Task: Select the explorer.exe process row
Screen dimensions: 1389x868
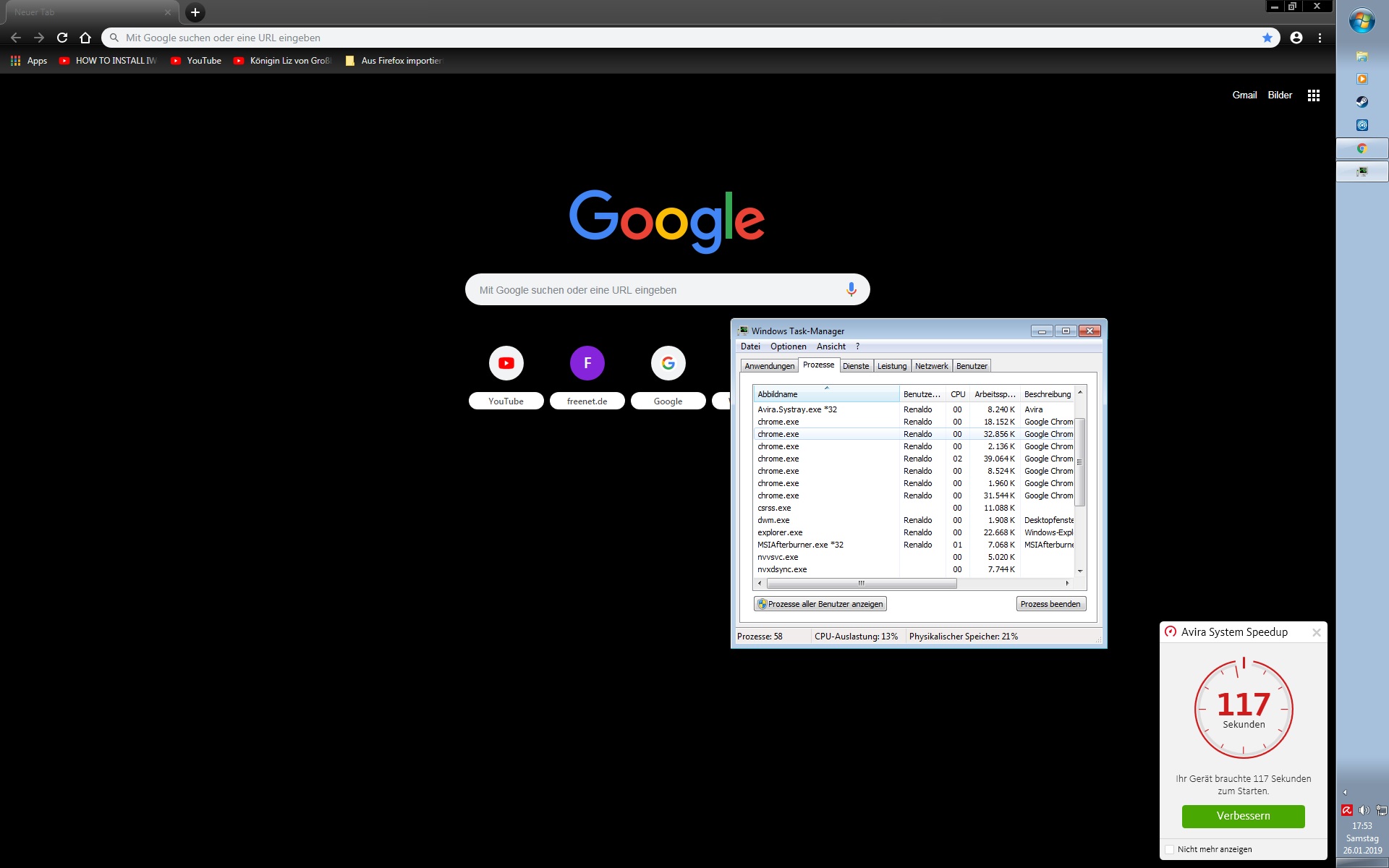Action: (914, 532)
